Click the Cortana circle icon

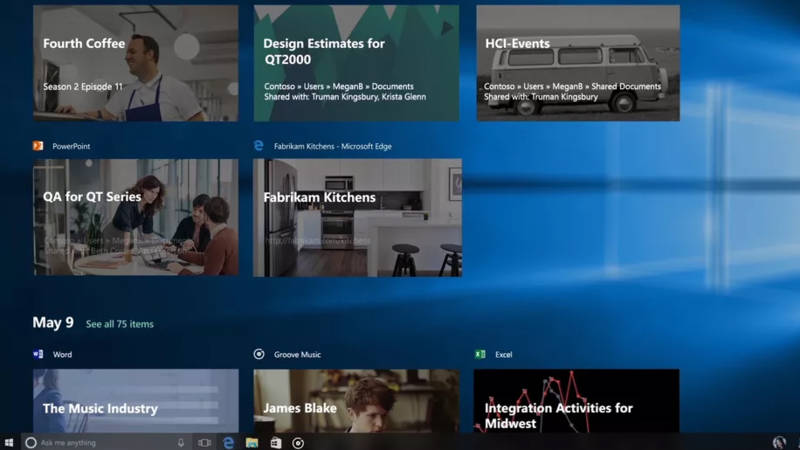[31, 443]
